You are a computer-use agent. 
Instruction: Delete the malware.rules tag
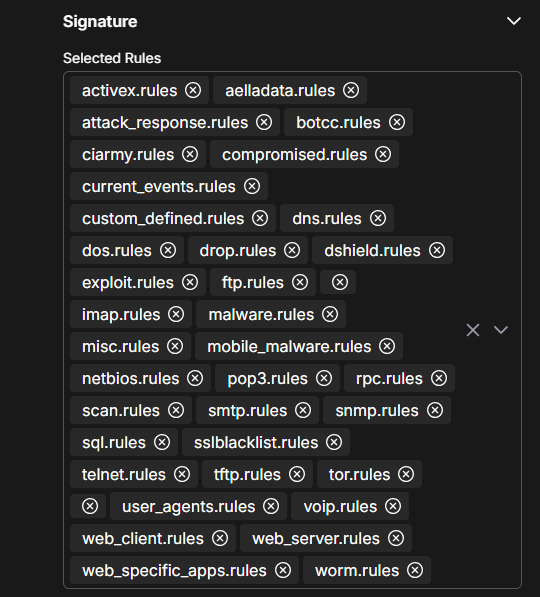330,314
